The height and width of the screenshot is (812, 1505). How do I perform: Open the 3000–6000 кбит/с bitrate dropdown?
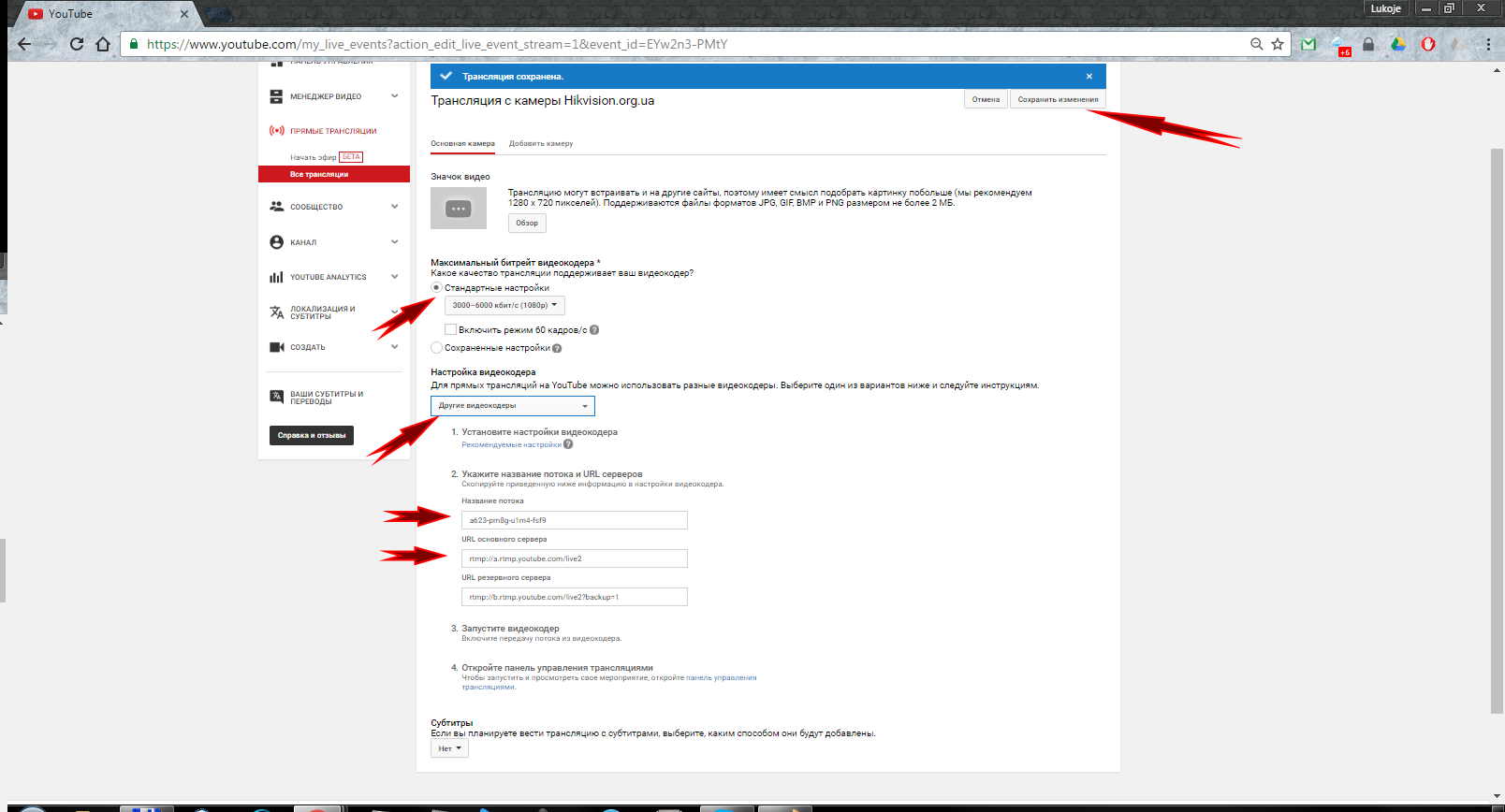click(x=504, y=305)
